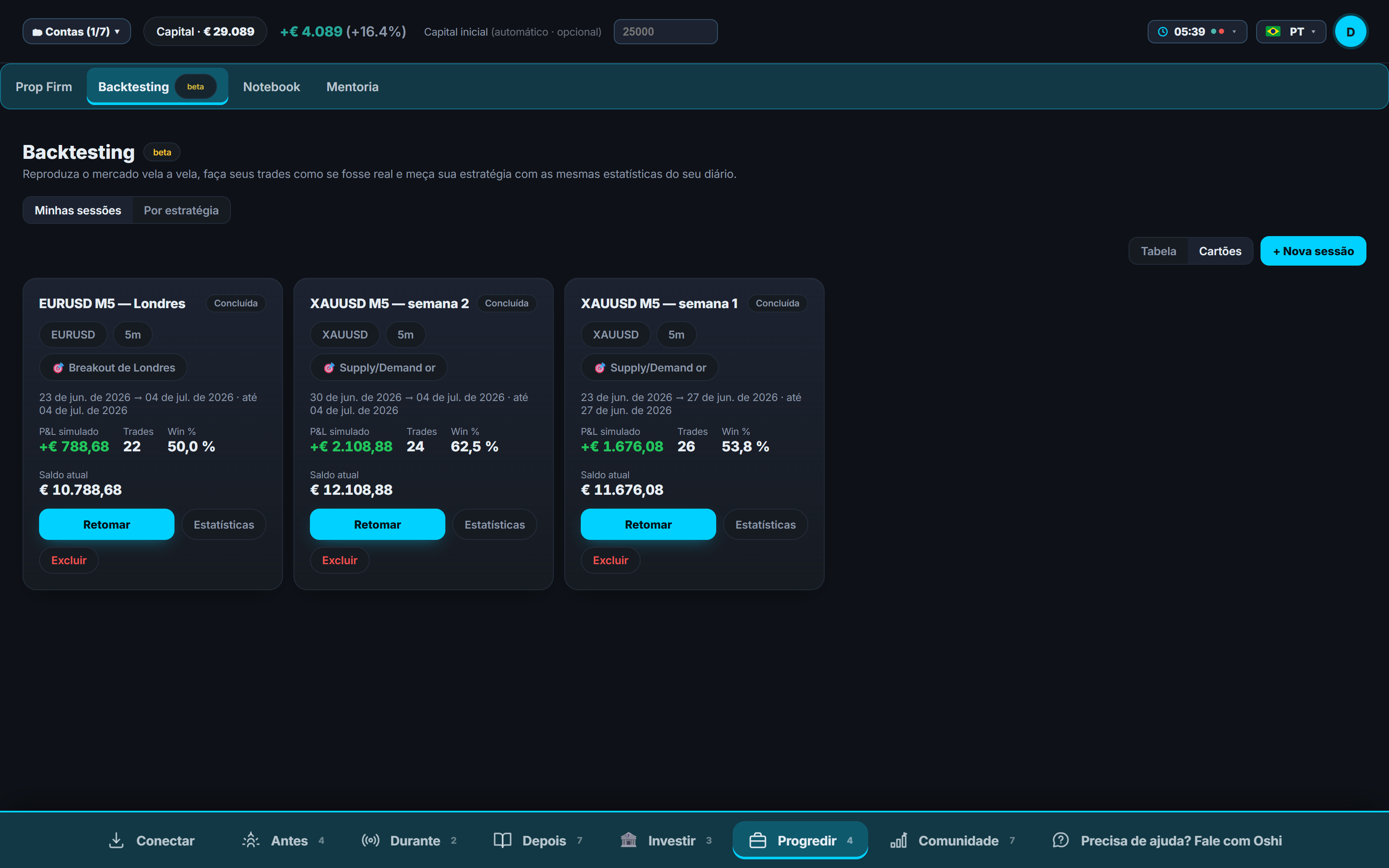Click the EURUSD symbol chip
Viewport: 1389px width, 868px height.
tap(73, 335)
